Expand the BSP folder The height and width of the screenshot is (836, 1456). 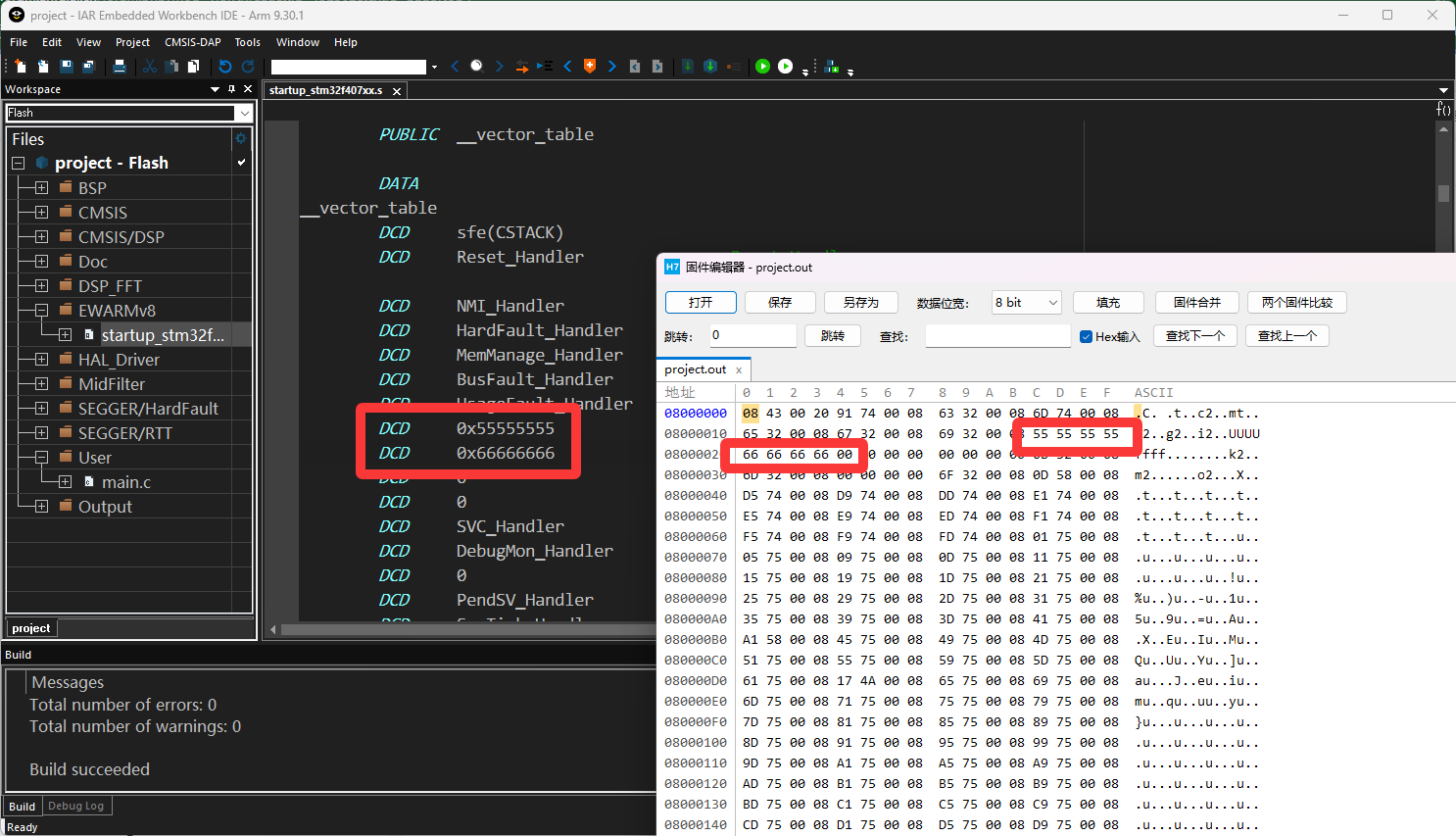click(41, 187)
